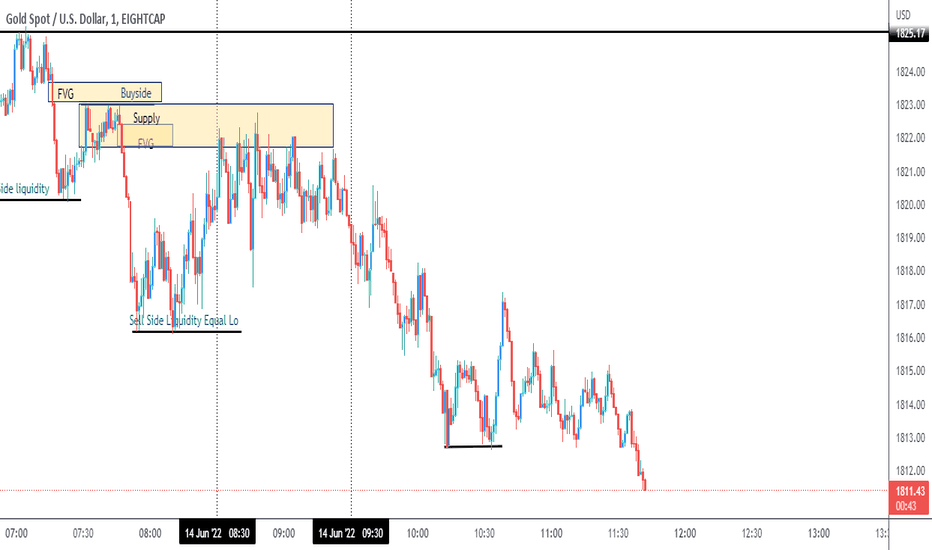The height and width of the screenshot is (550, 932).
Task: Click the 1824.00 price axis value
Action: (x=911, y=72)
